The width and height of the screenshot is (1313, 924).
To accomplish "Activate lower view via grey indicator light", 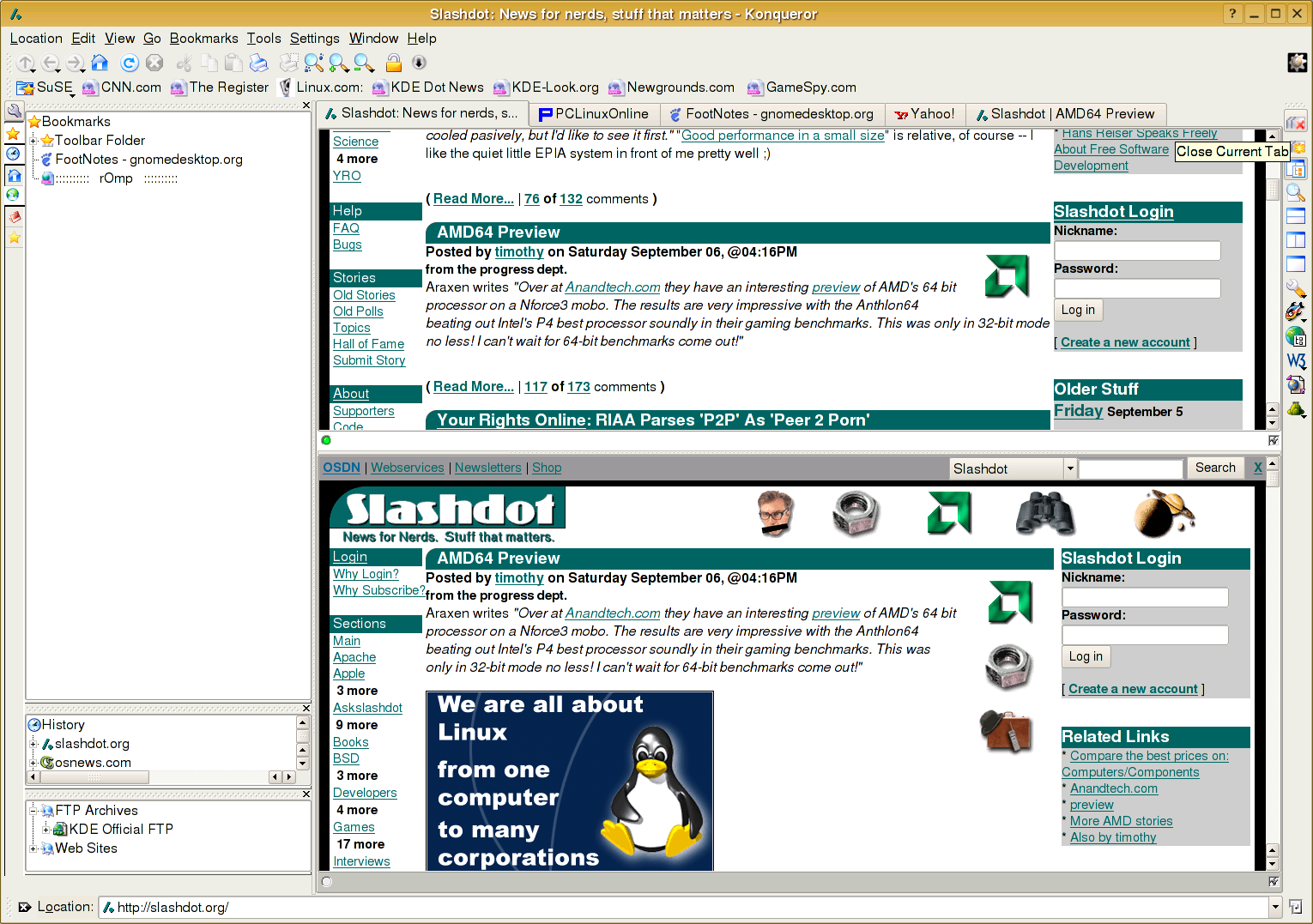I will (326, 881).
